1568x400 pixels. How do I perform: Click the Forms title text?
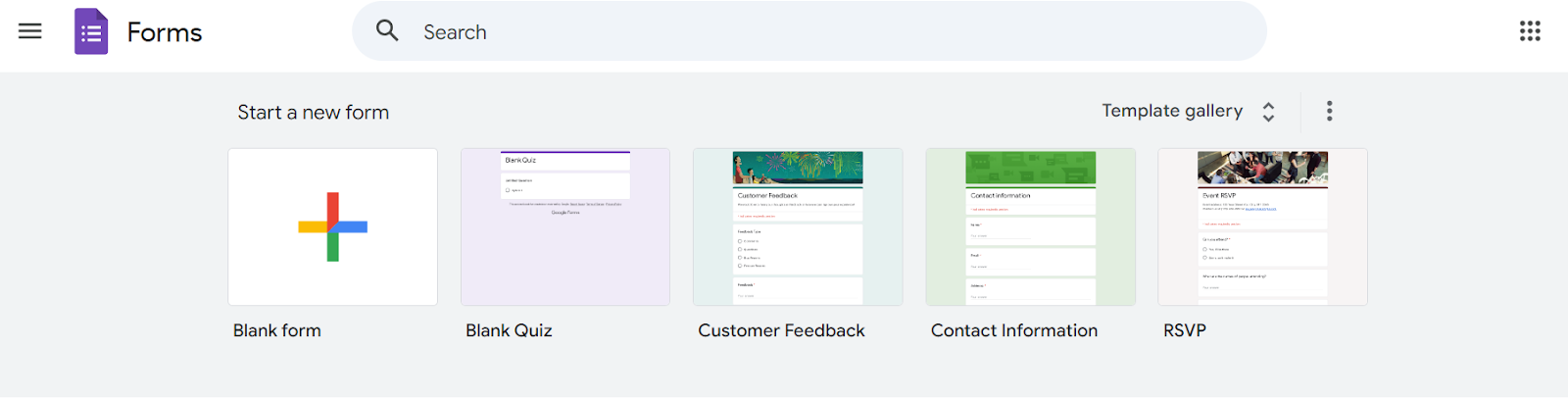[x=165, y=32]
